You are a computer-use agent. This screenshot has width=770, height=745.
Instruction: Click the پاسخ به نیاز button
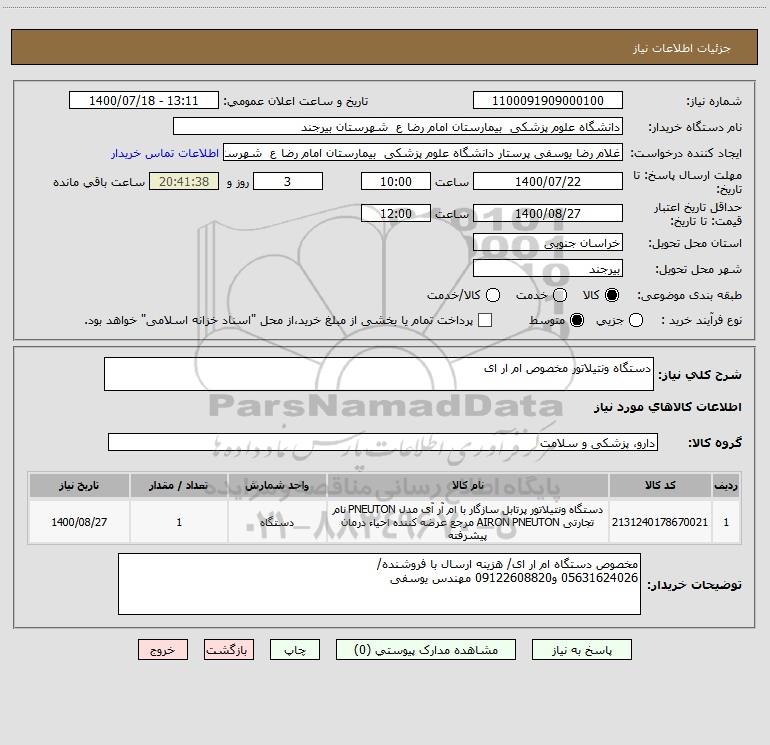tap(582, 650)
